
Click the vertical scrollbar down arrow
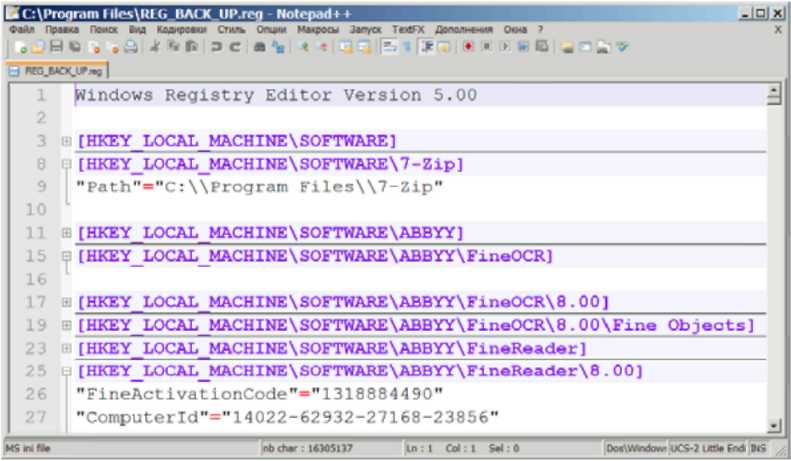click(x=774, y=426)
